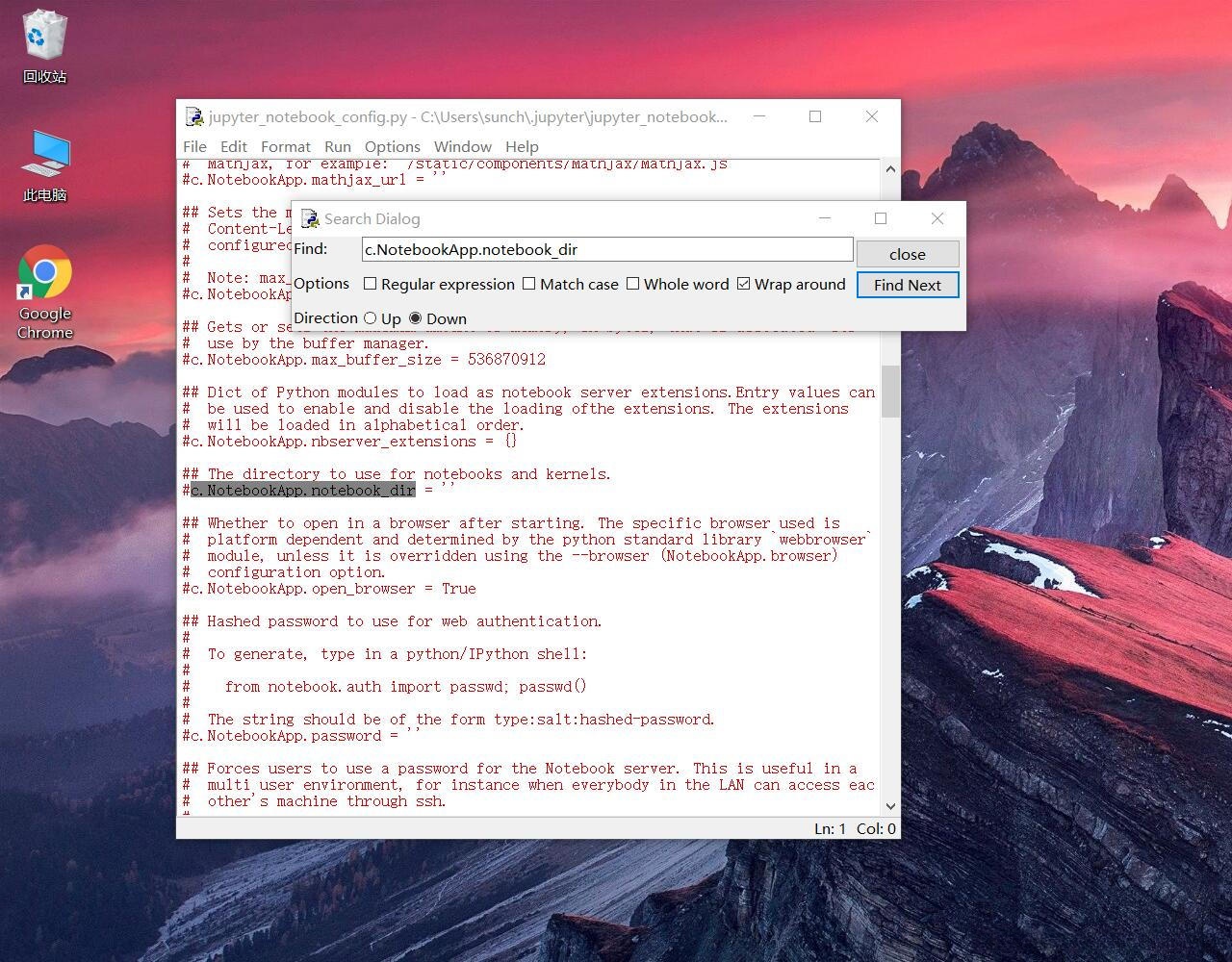Click the IDLE Python icon in editor title bar
Viewport: 1232px width, 962px height.
(194, 116)
